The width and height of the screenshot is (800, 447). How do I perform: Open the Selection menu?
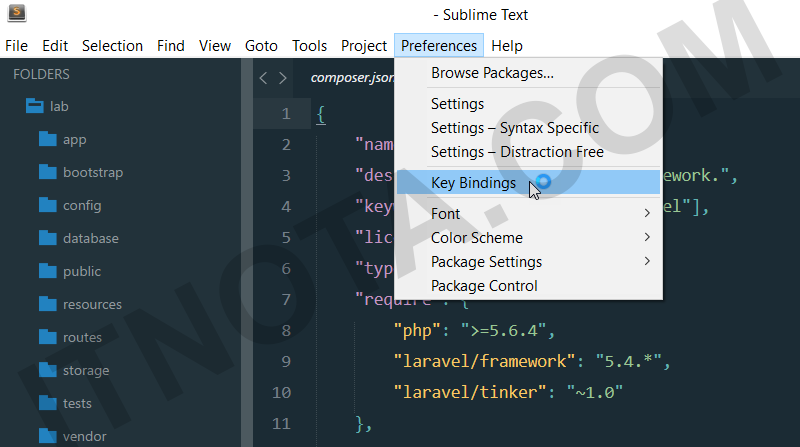pos(112,46)
